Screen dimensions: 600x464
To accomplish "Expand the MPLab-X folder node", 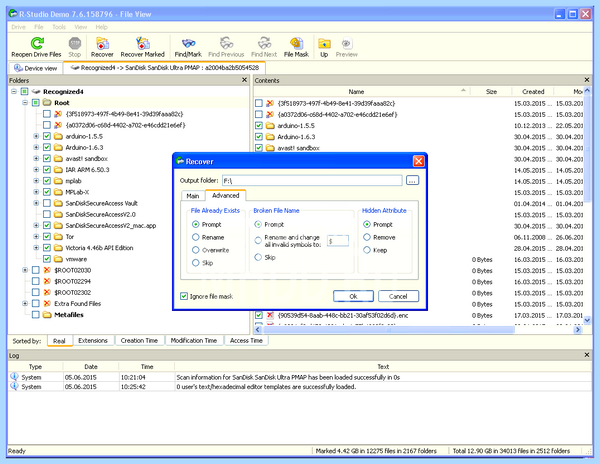I will pyautogui.click(x=36, y=192).
